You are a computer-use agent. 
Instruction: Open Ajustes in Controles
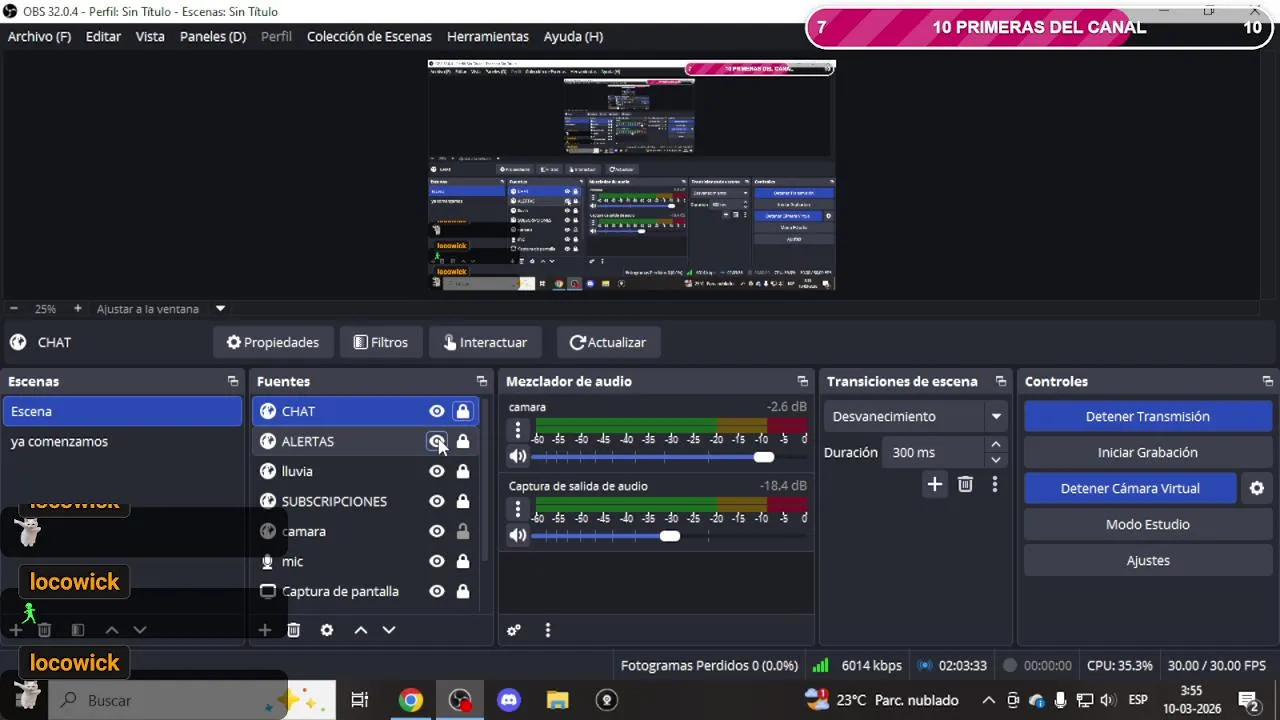pos(1148,560)
